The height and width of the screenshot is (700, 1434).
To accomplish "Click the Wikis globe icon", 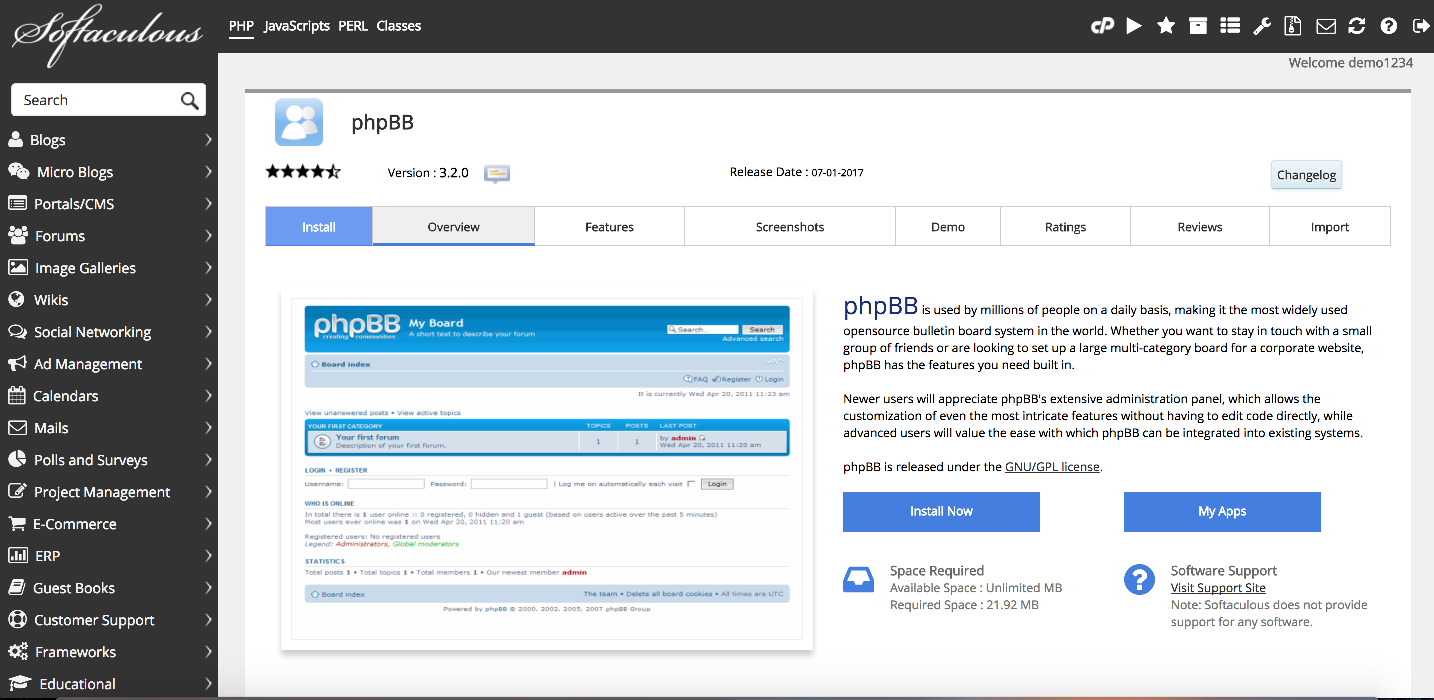I will pyautogui.click(x=16, y=300).
